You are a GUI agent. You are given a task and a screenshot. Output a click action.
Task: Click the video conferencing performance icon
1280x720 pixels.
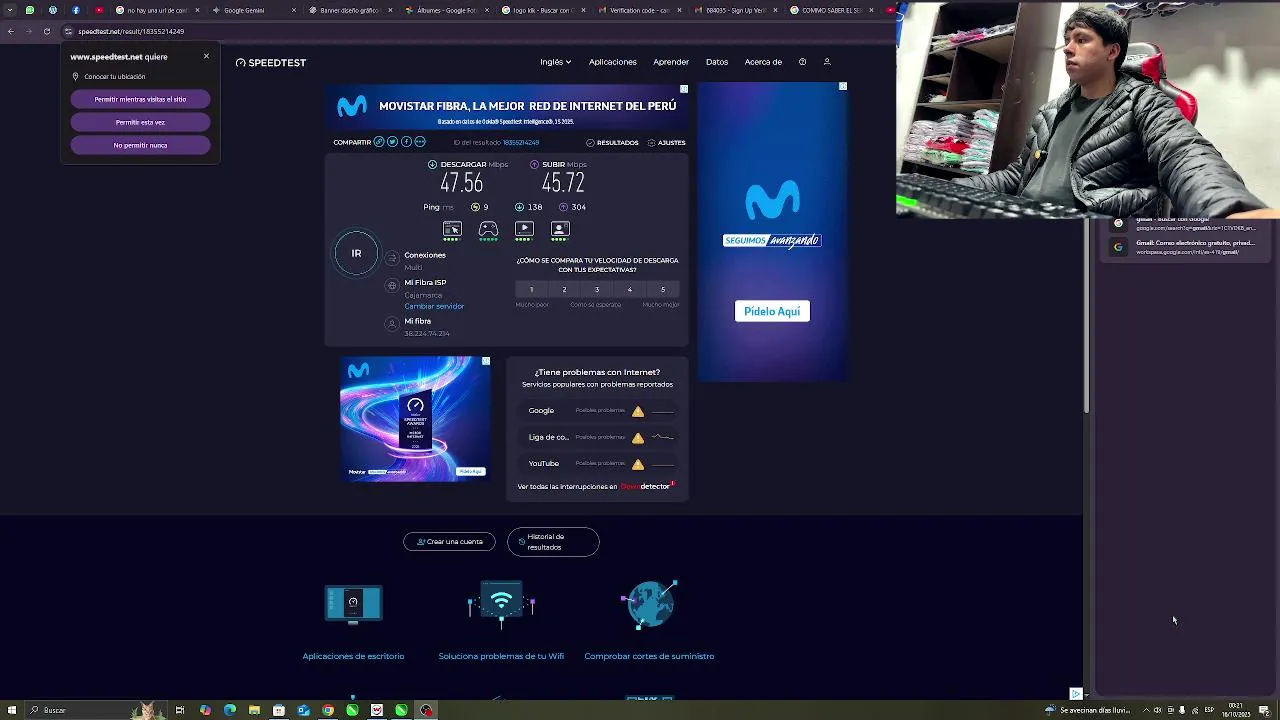(x=560, y=230)
